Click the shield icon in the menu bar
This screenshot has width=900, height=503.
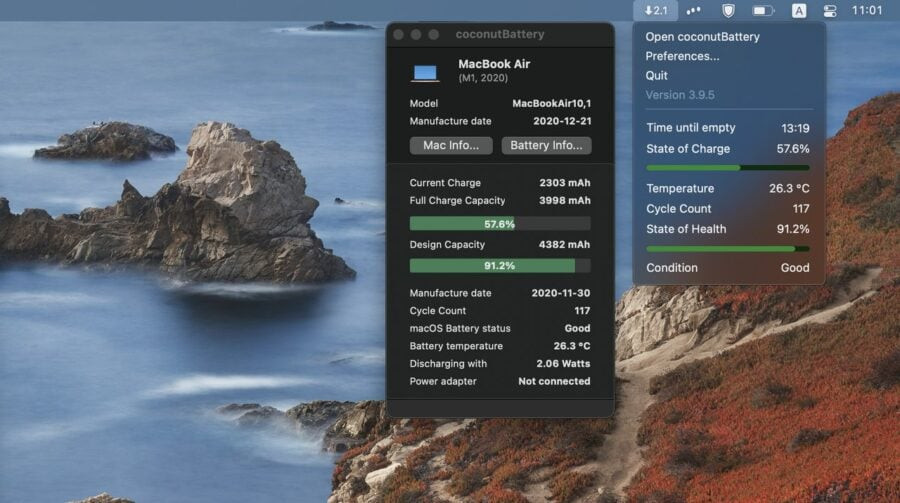point(728,10)
